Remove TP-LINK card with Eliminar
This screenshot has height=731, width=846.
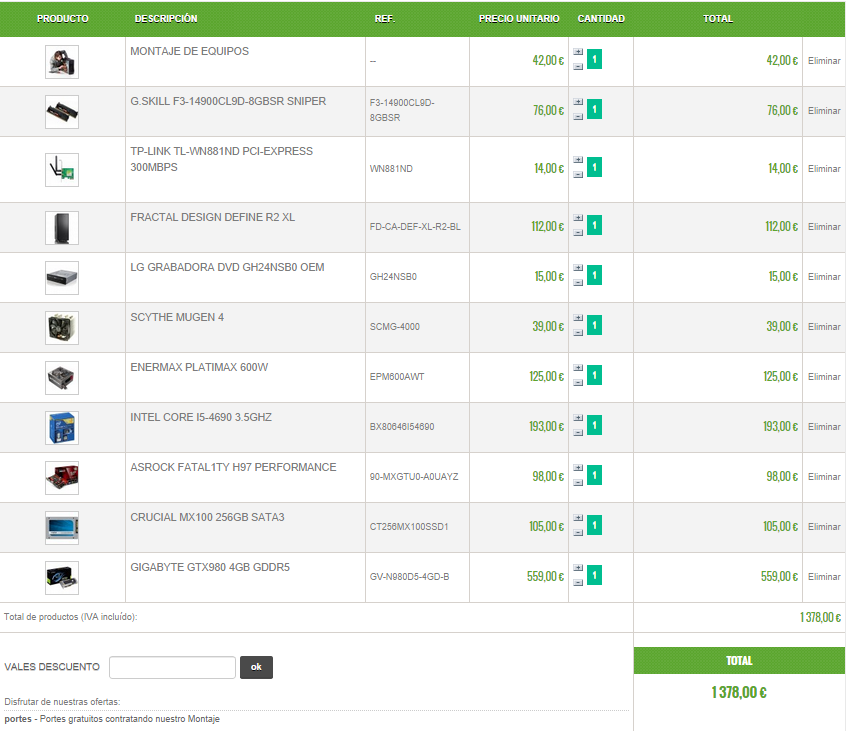pyautogui.click(x=824, y=169)
